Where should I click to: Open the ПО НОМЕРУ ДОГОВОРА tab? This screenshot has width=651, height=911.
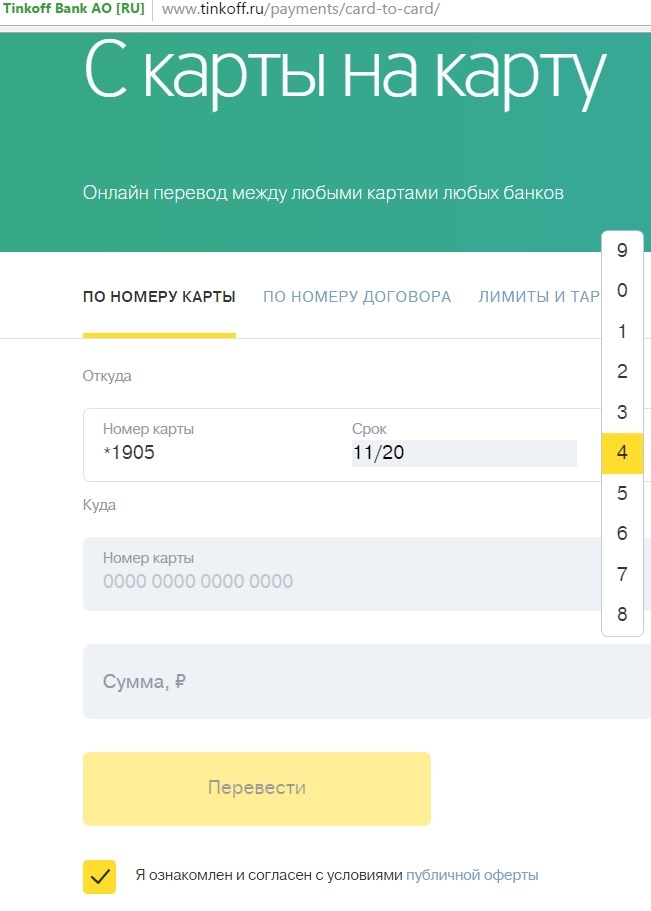point(357,297)
